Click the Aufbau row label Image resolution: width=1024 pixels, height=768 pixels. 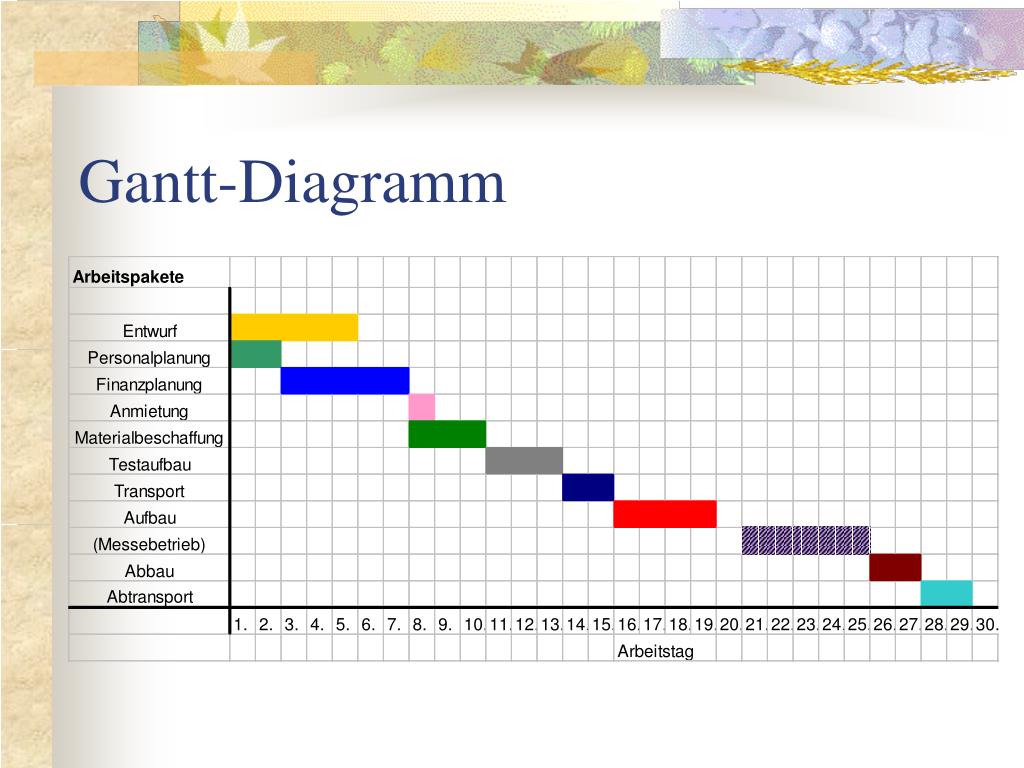[x=150, y=518]
